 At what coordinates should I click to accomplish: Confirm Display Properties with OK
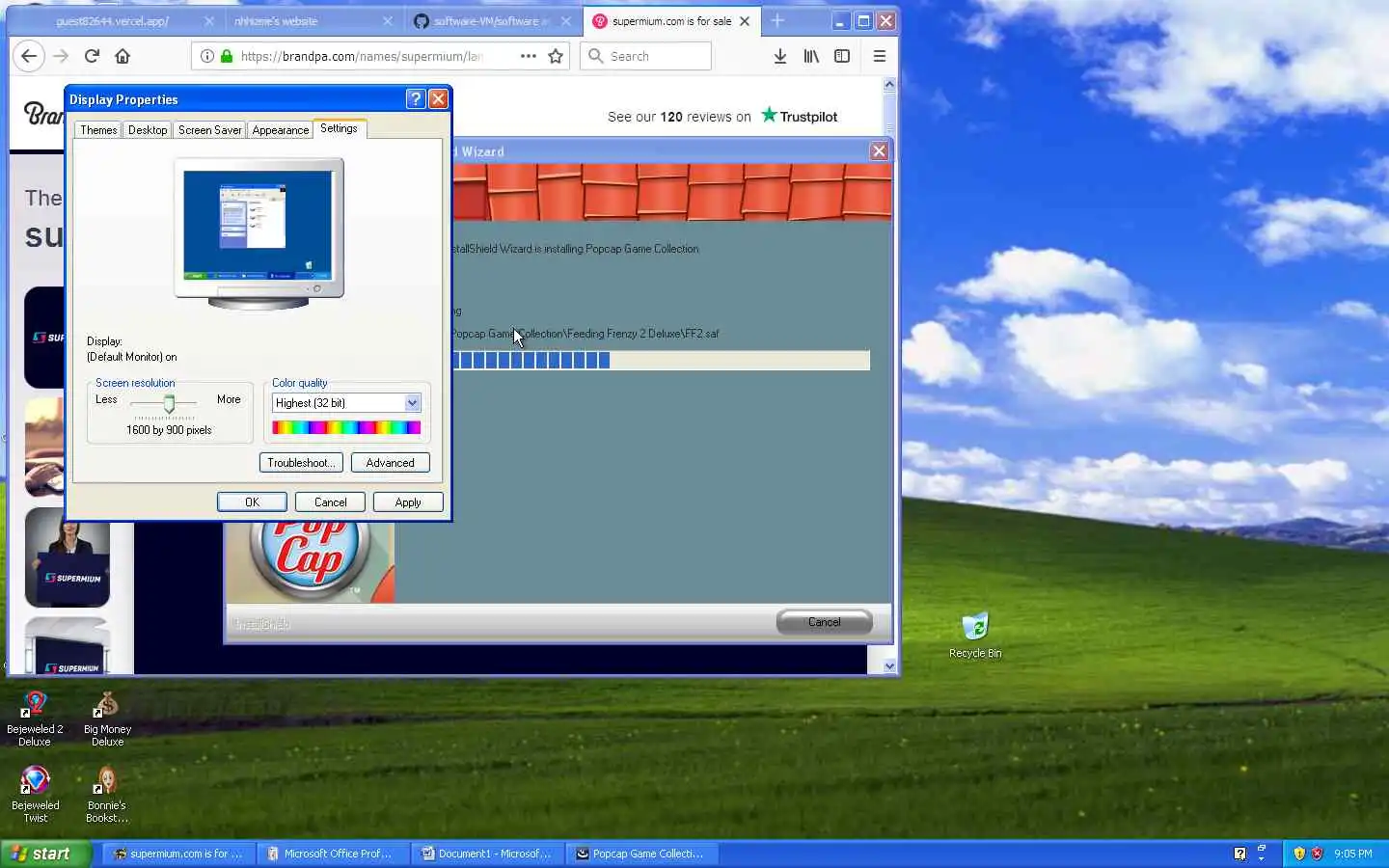click(252, 502)
